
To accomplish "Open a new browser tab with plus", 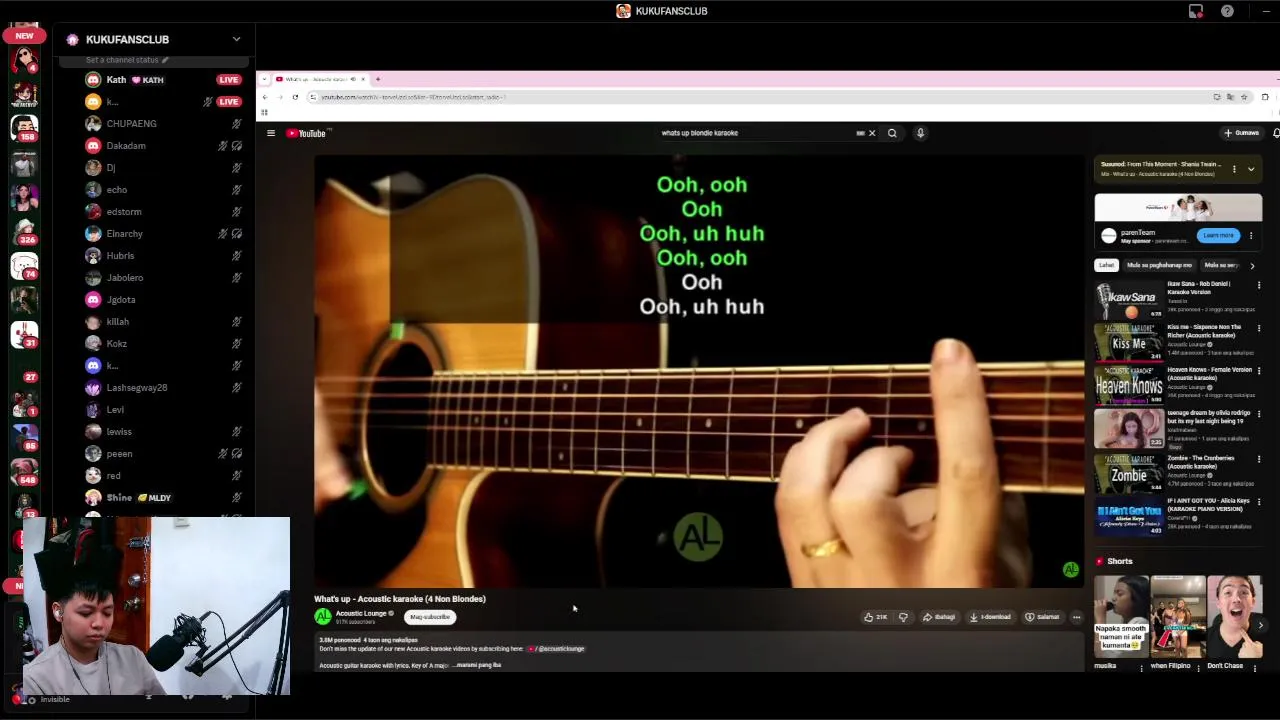I will (x=378, y=79).
